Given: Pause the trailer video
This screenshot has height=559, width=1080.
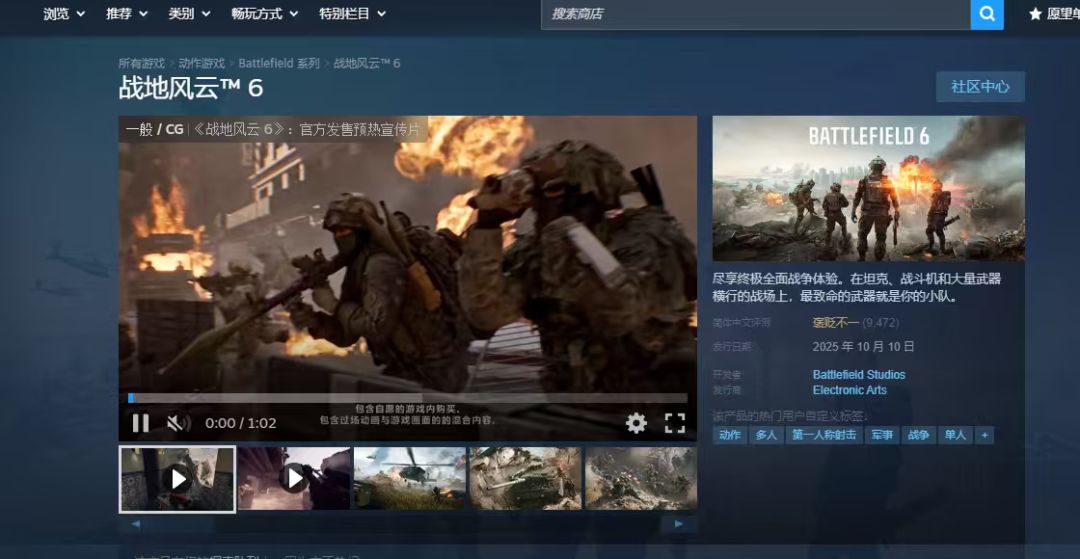Looking at the screenshot, I should pyautogui.click(x=141, y=423).
